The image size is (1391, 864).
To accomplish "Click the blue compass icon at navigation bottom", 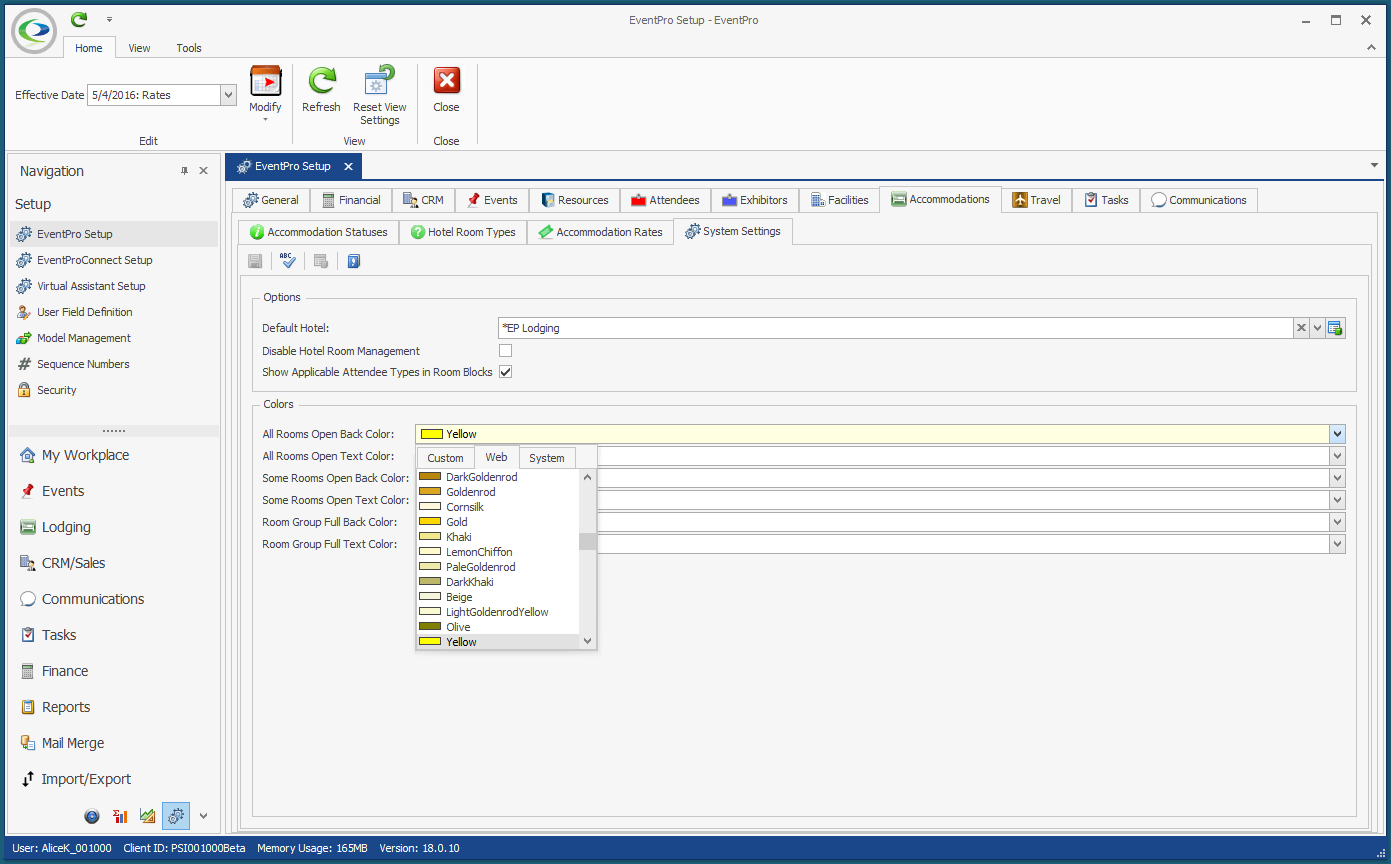I will tap(92, 816).
